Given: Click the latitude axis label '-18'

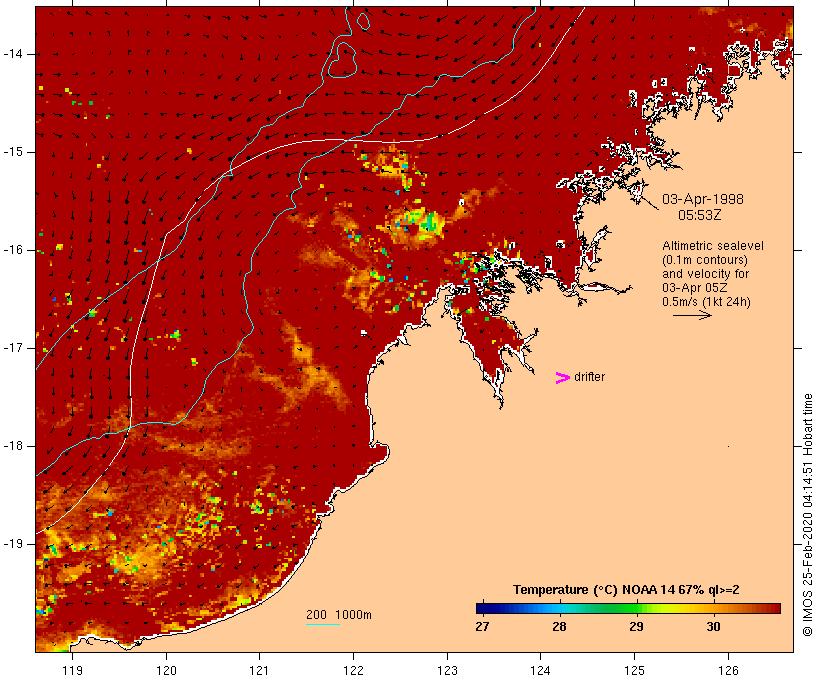Looking at the screenshot, I should pyautogui.click(x=13, y=446).
